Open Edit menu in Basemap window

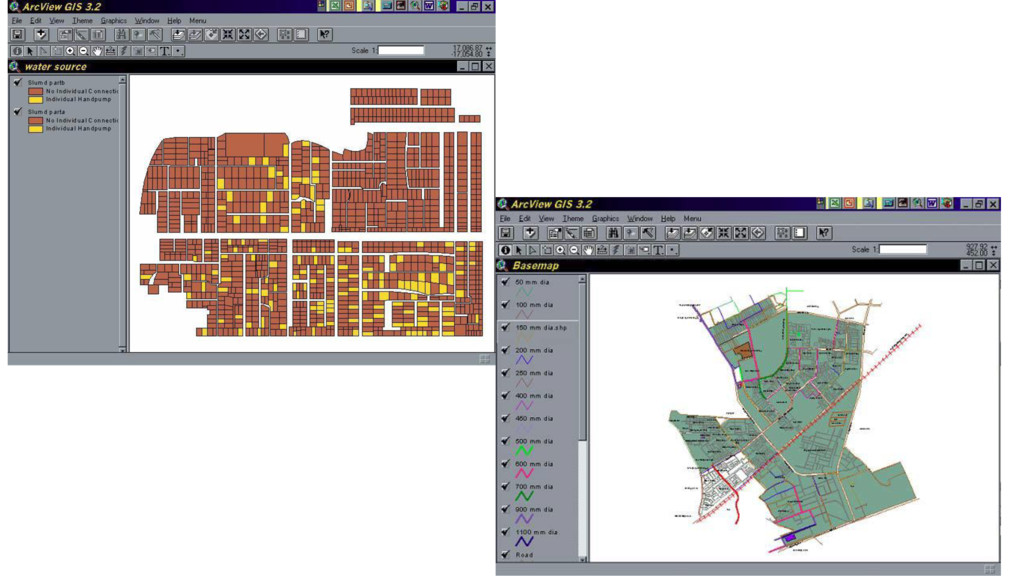(x=524, y=219)
